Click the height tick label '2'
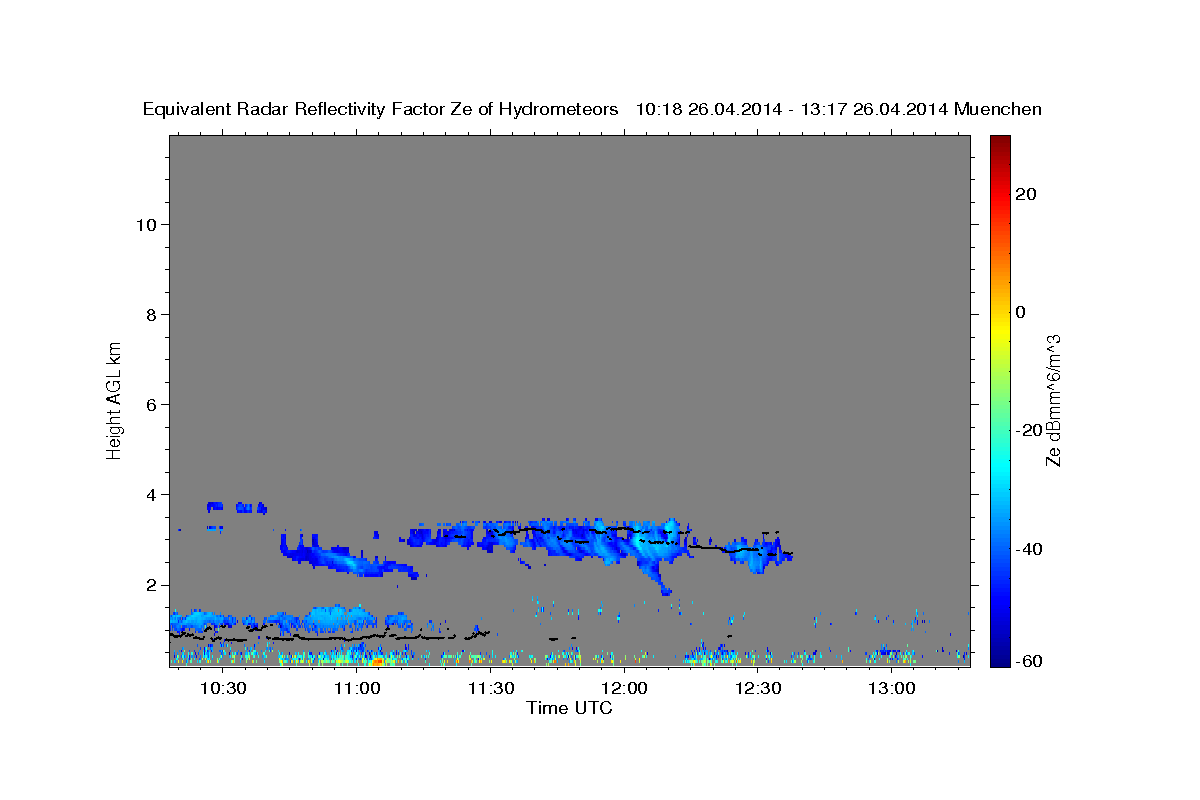Image resolution: width=1200 pixels, height=800 pixels. tap(152, 585)
